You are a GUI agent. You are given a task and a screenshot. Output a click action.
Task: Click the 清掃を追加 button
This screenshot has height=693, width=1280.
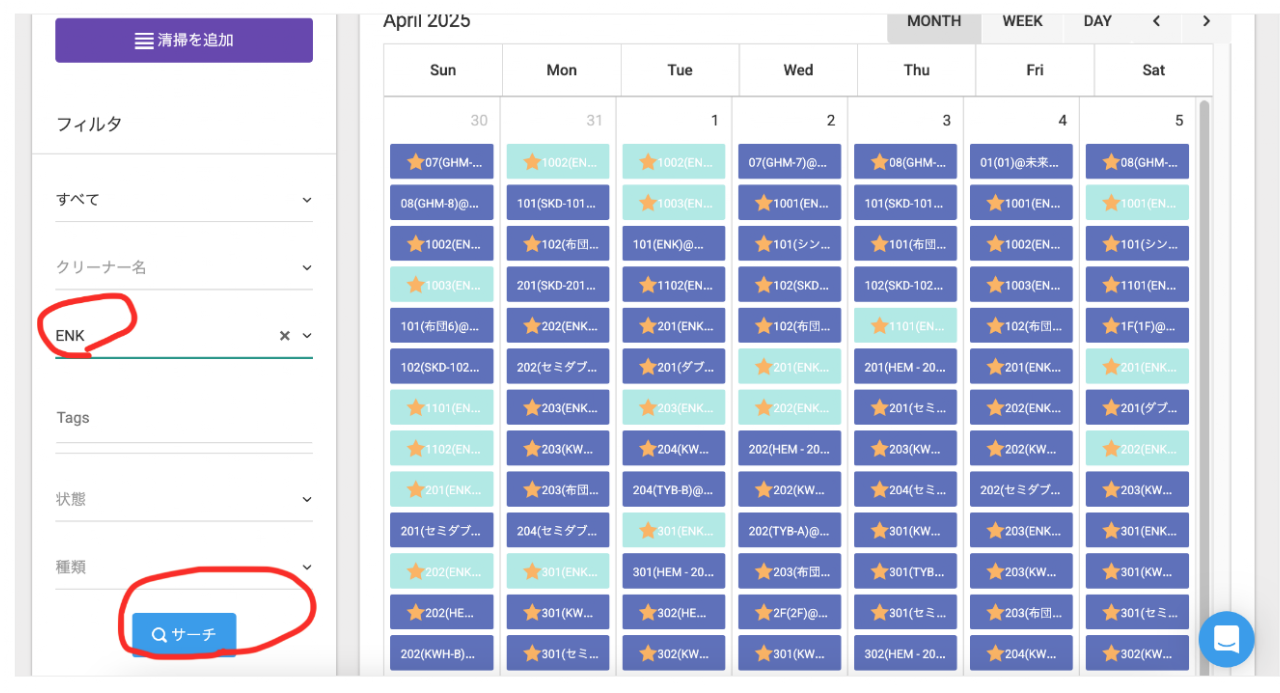184,41
